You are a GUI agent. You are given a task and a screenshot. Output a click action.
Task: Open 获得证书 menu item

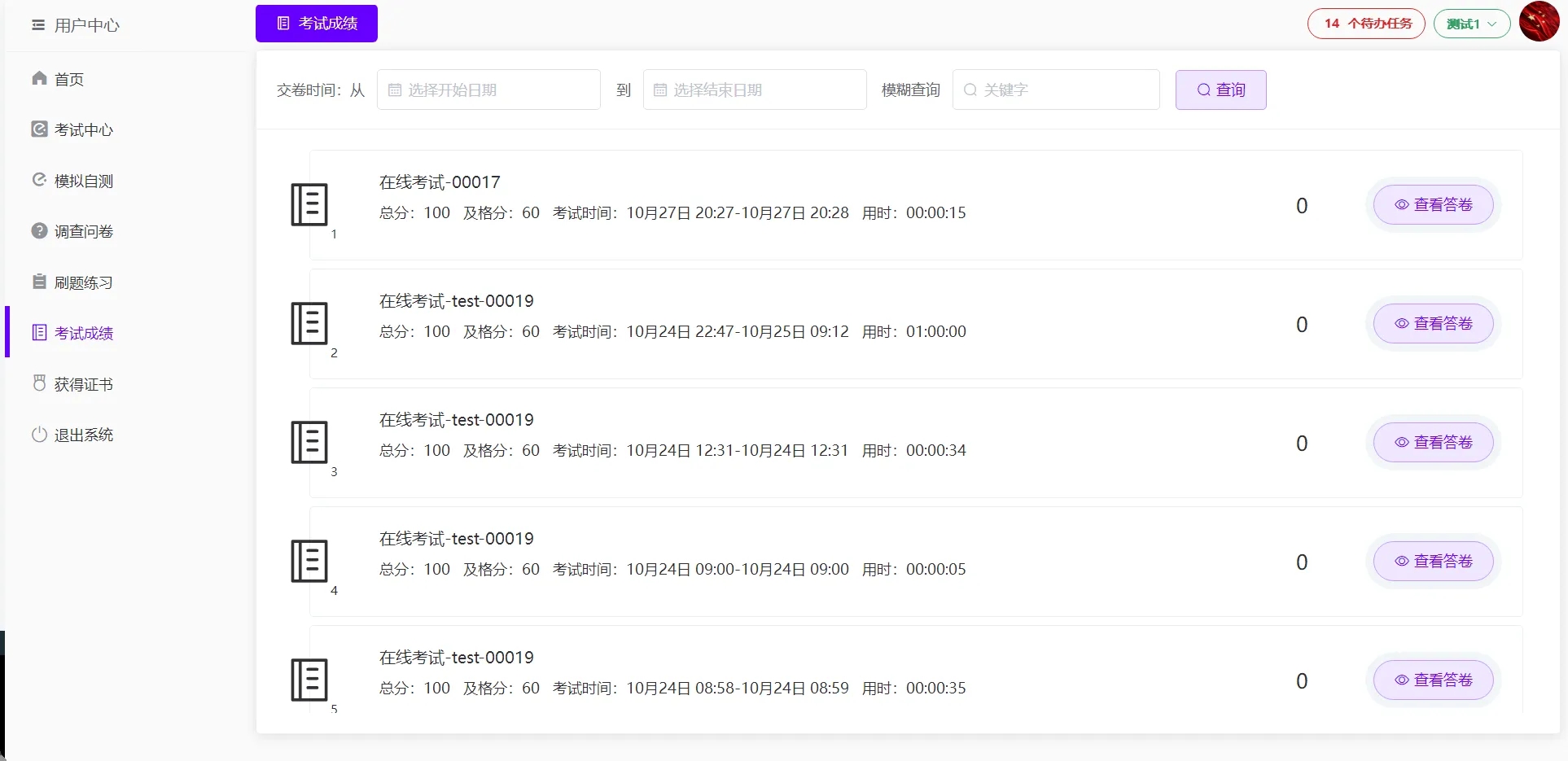(84, 384)
